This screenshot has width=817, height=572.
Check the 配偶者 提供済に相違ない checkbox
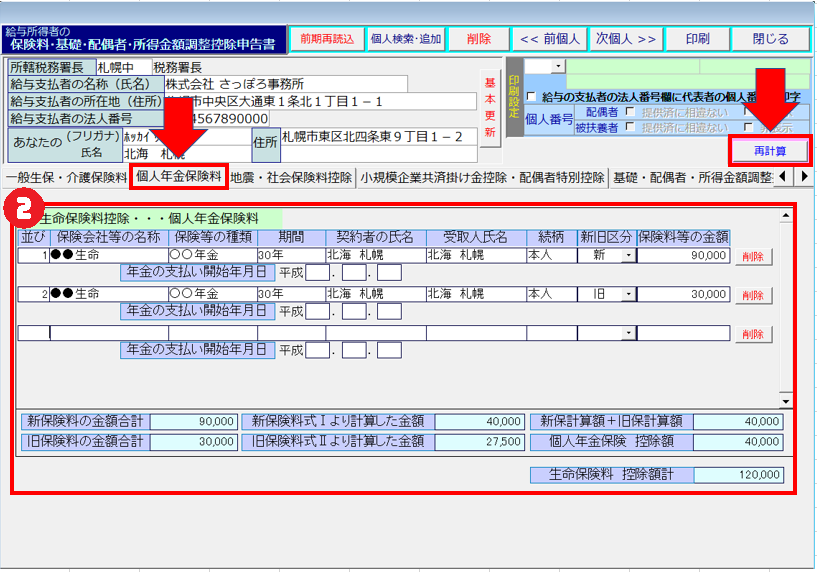629,112
